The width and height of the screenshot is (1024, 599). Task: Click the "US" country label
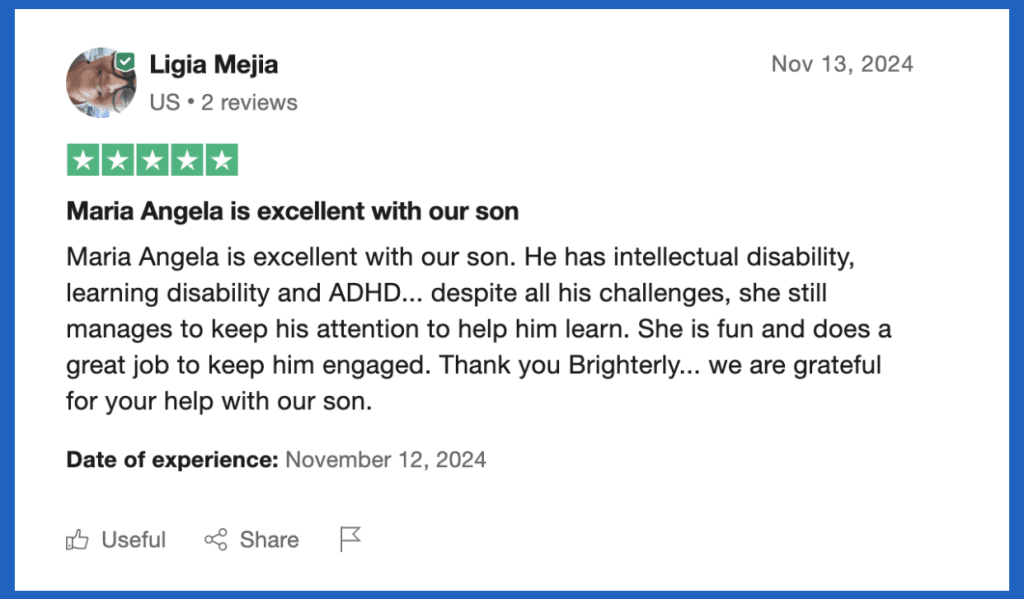[165, 103]
